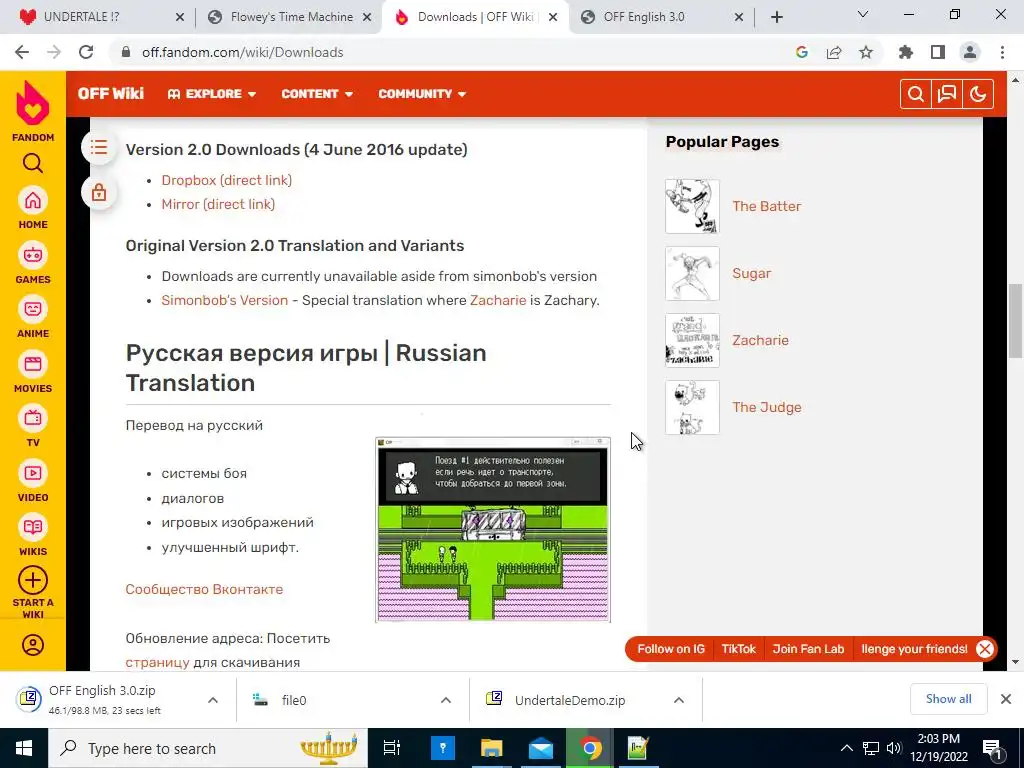Close the Downloads OFF Wiki tab
The width and height of the screenshot is (1024, 768).
tap(553, 17)
